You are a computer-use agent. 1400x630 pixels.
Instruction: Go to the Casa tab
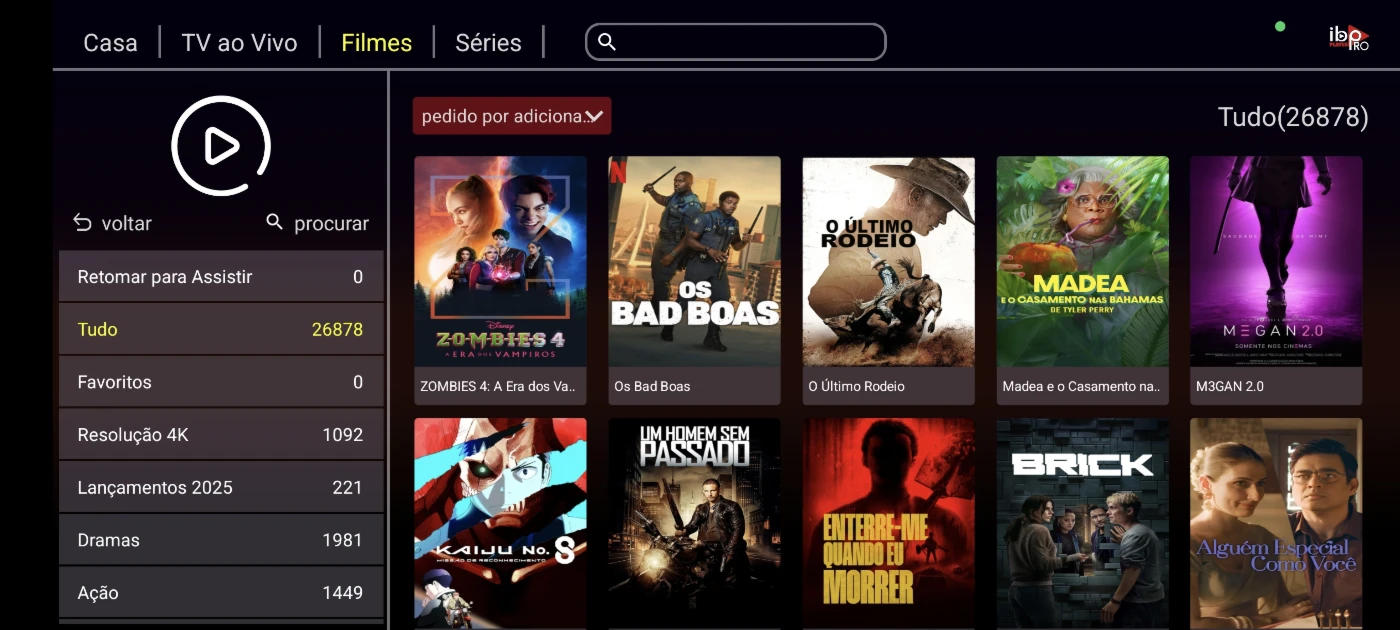coord(110,43)
